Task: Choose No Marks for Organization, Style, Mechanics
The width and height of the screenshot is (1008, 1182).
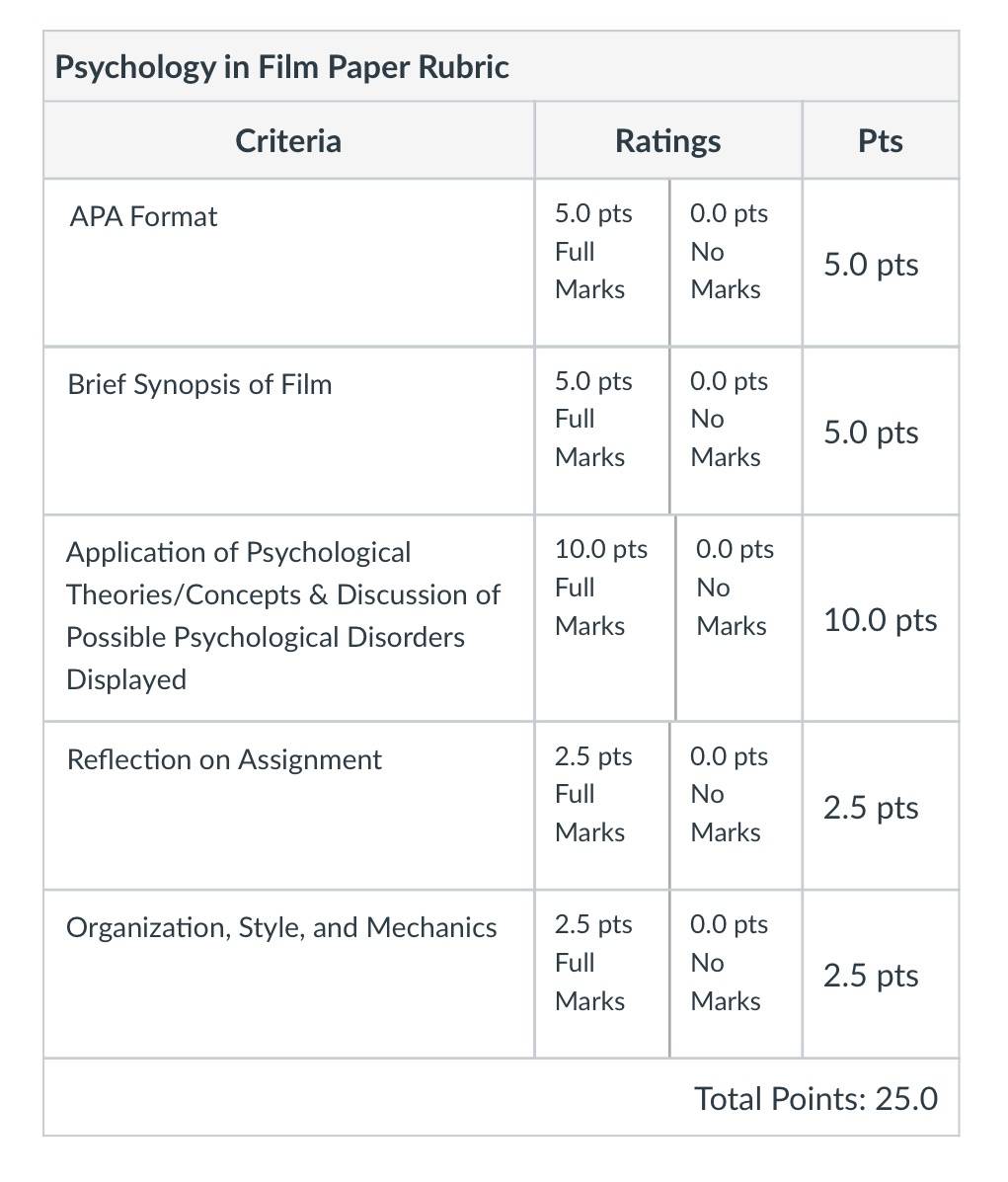Action: tap(736, 975)
